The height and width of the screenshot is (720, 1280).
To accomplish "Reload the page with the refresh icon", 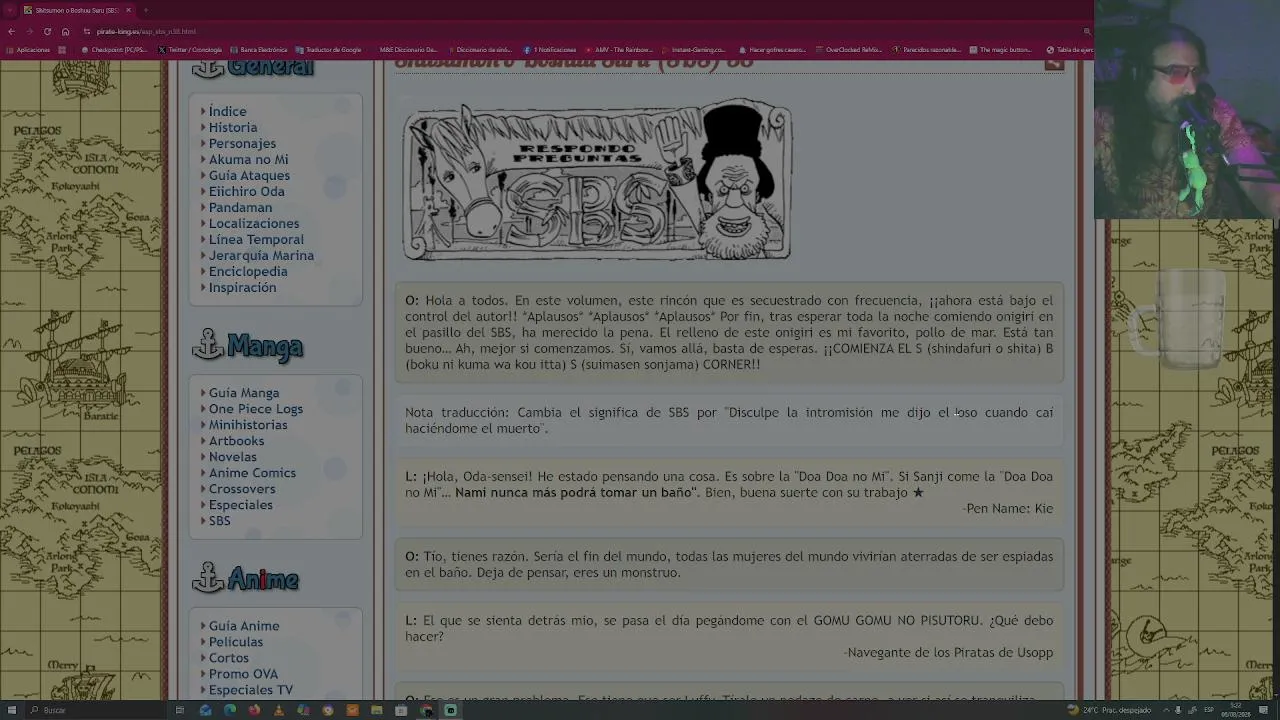I will coord(47,31).
